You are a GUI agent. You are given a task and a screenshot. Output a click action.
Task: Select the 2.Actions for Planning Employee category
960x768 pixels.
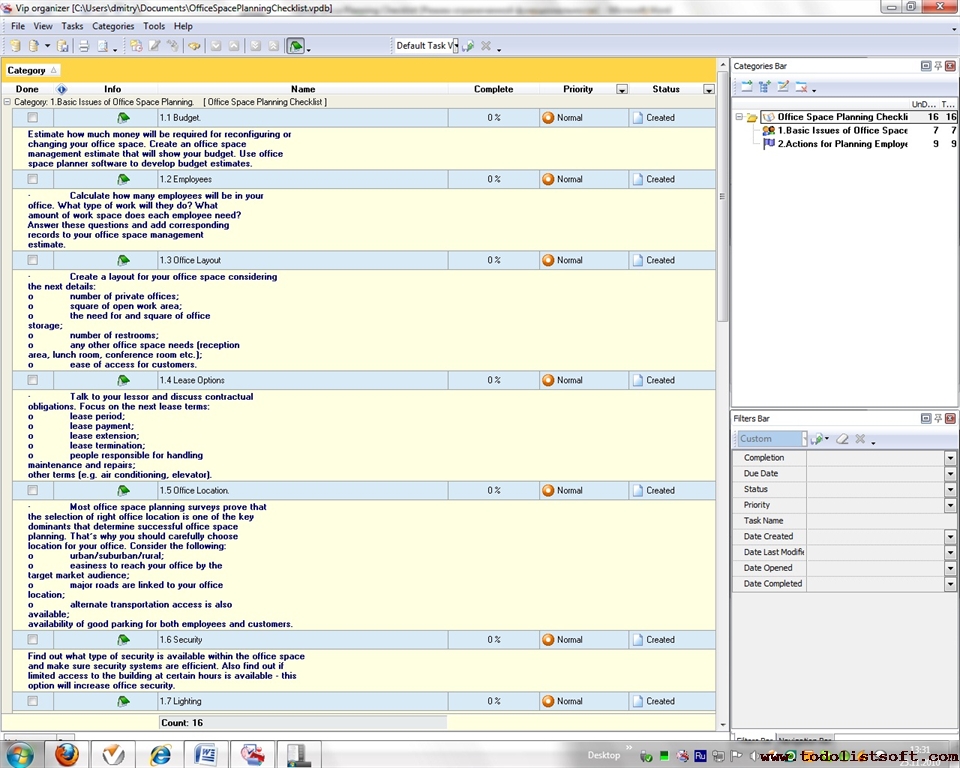[x=842, y=144]
